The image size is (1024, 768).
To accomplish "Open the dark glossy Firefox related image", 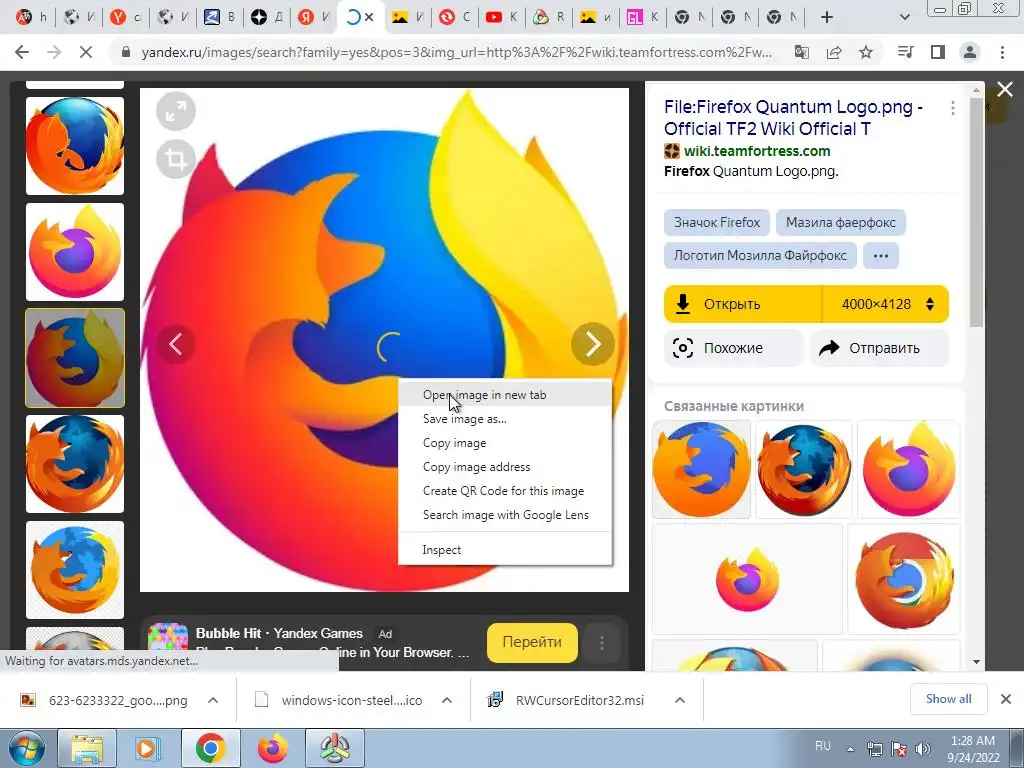I will click(x=804, y=469).
